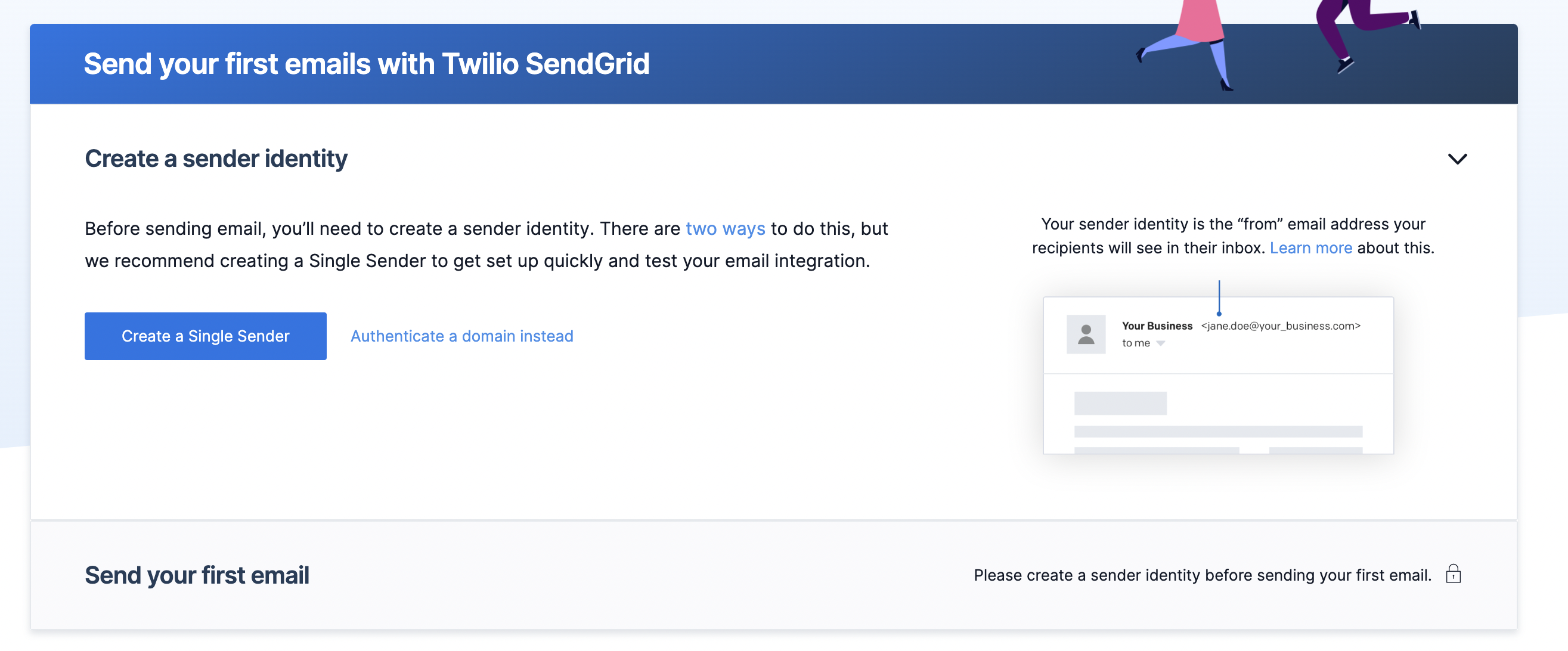Screen dimensions: 1568x651
Task: Click "Create a sender identity" heading
Action: coord(216,158)
